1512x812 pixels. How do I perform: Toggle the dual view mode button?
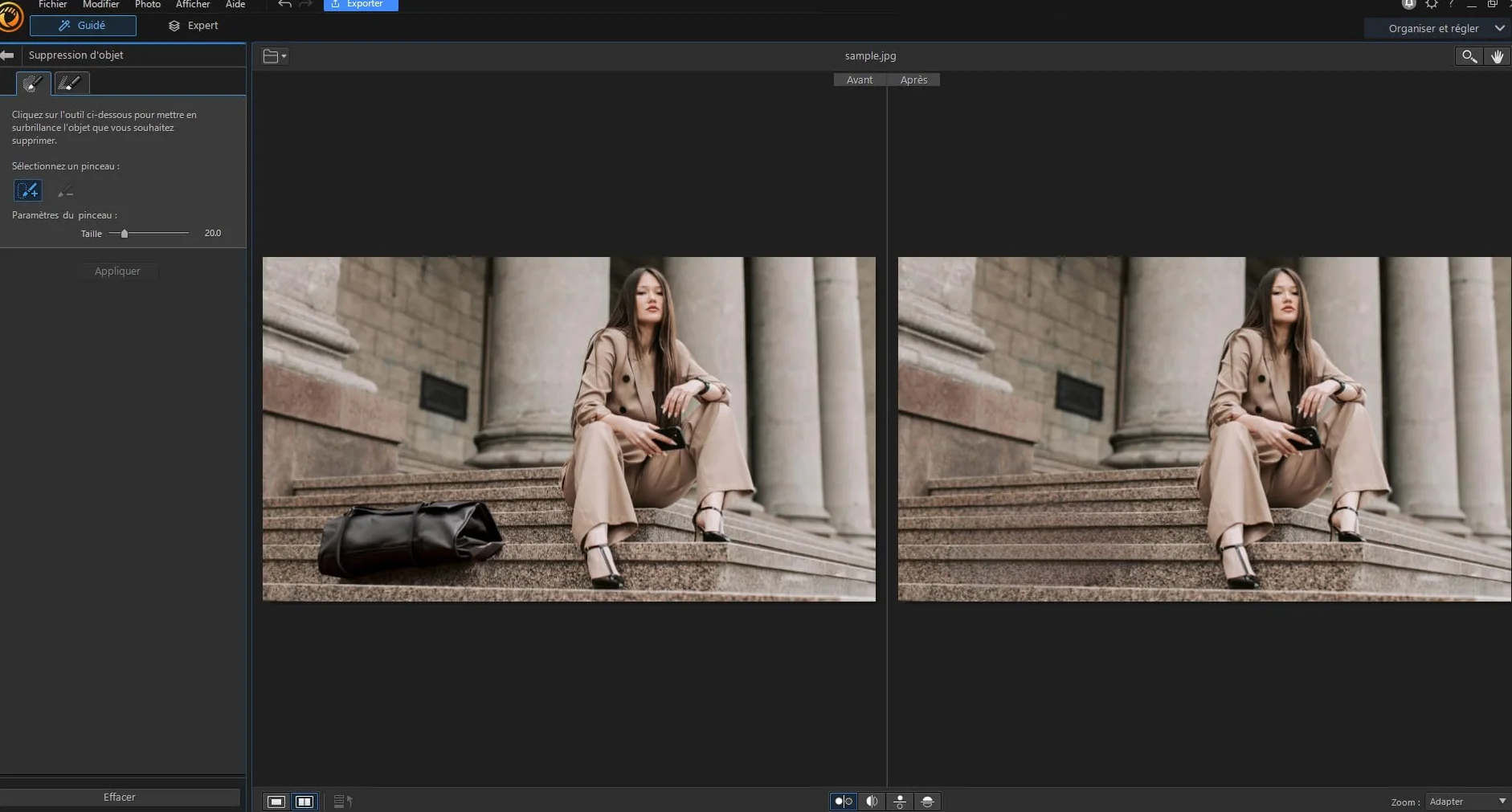pyautogui.click(x=304, y=802)
